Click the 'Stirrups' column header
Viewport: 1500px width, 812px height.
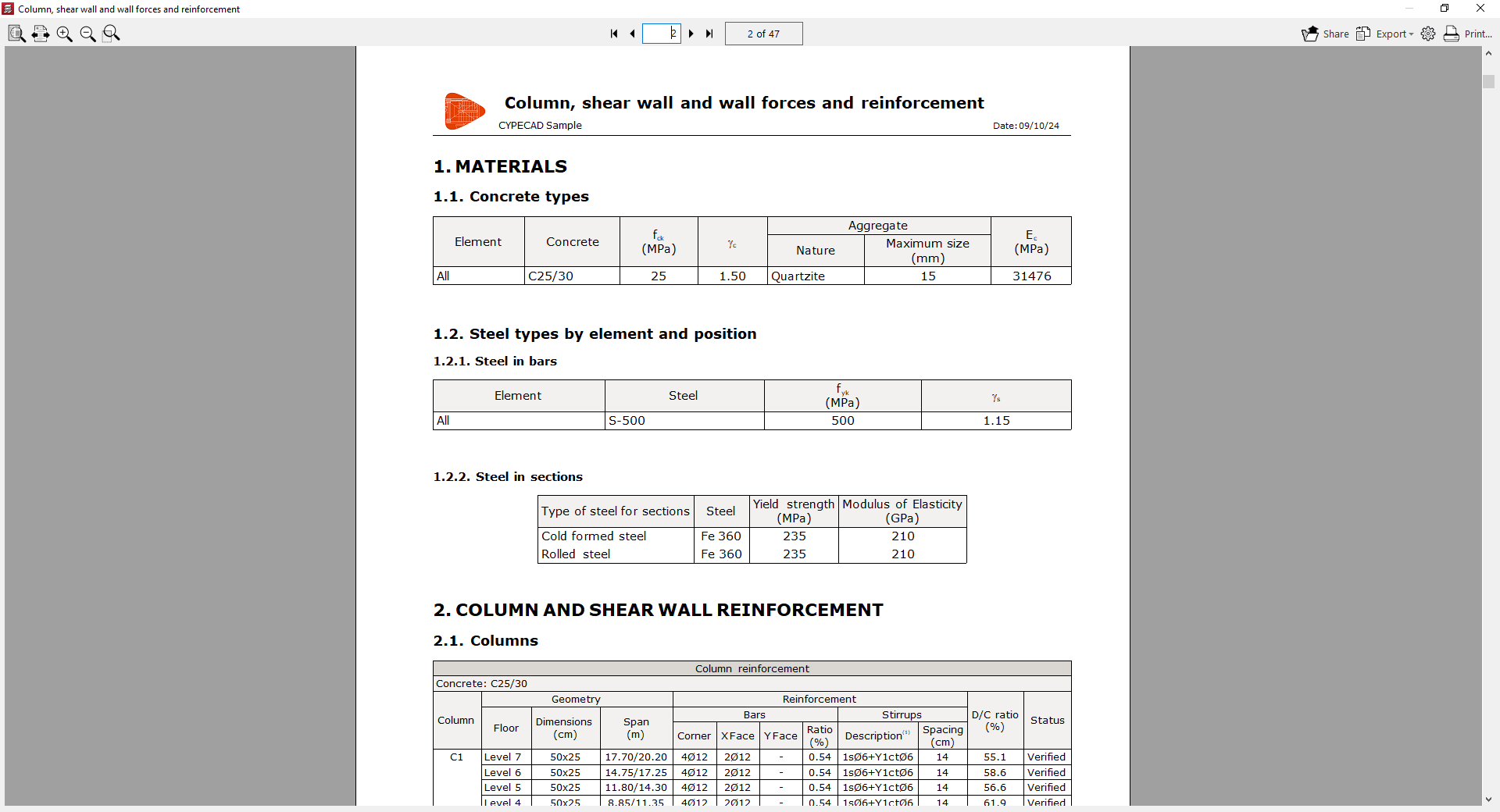(902, 715)
